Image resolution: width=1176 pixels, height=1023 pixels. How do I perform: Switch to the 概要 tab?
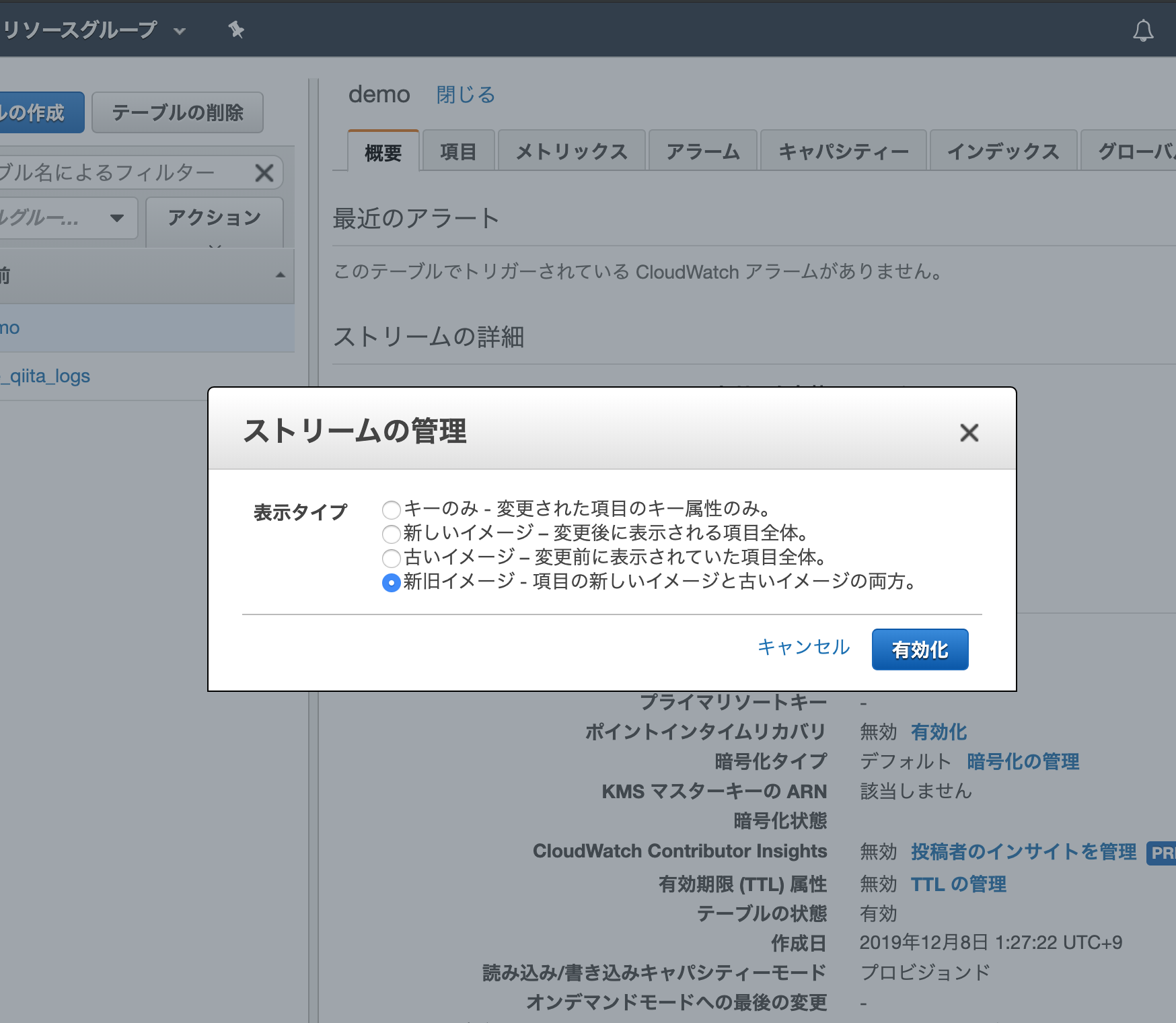383,151
